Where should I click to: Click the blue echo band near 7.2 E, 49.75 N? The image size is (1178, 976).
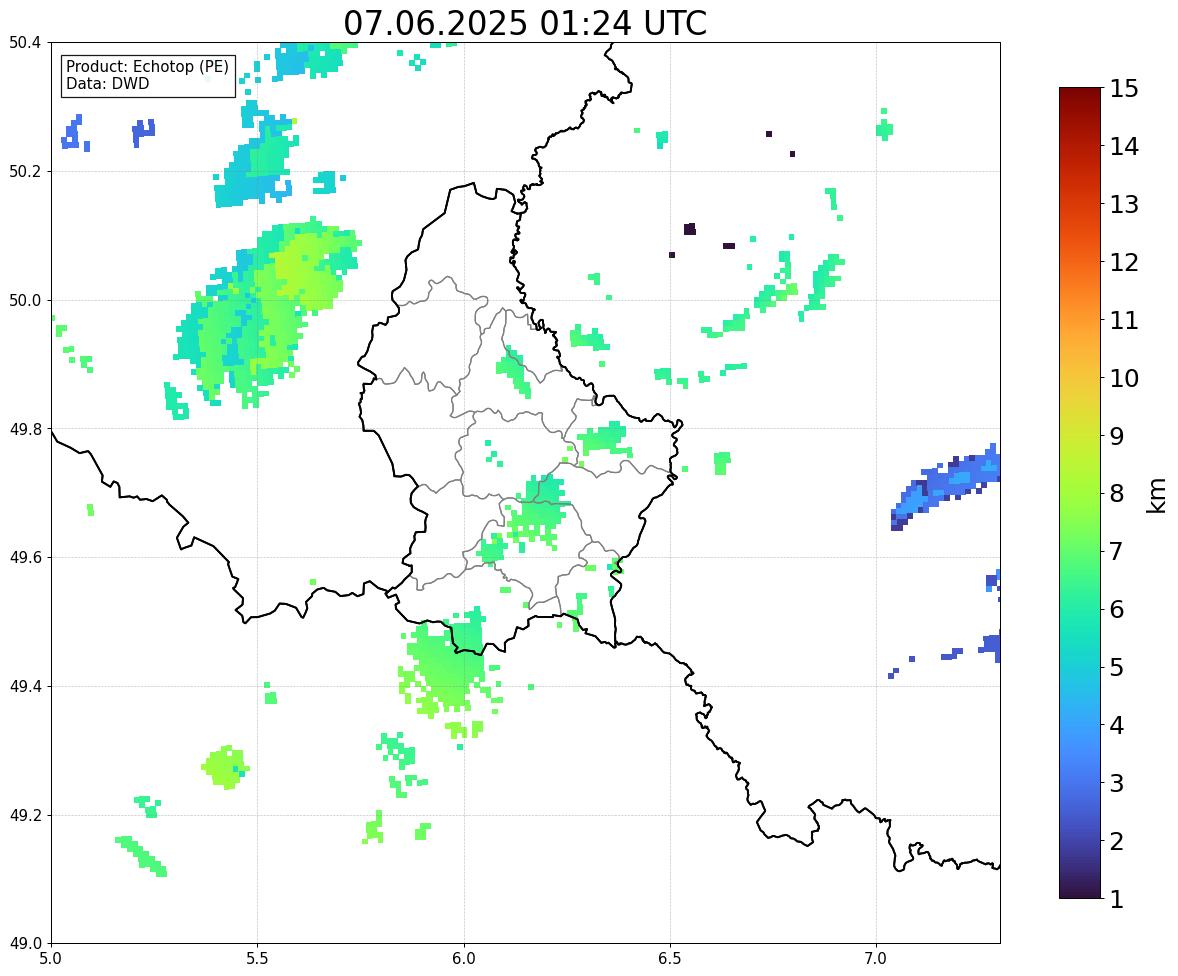(x=945, y=485)
